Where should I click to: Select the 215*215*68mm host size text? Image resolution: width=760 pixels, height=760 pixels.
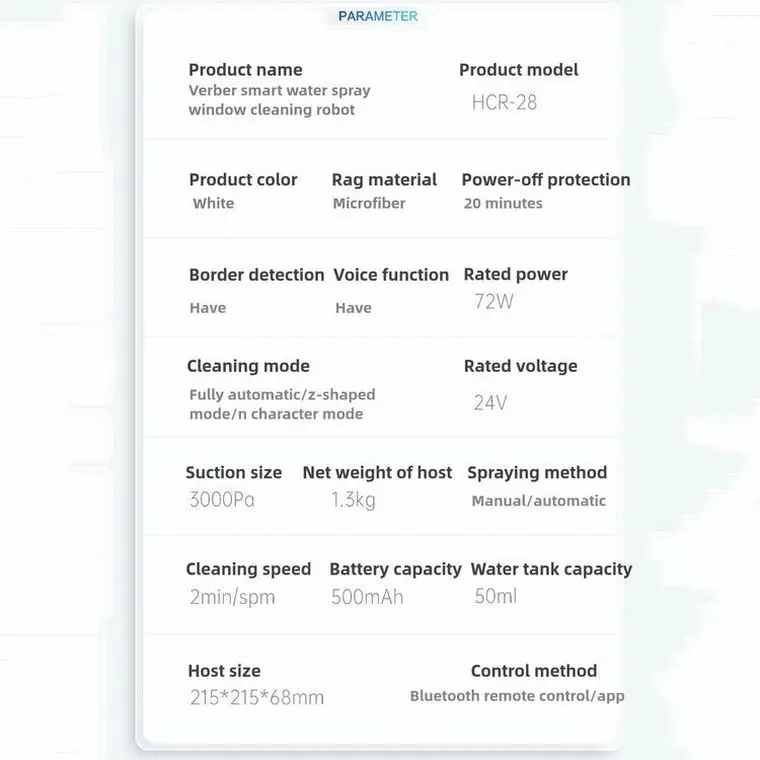256,698
